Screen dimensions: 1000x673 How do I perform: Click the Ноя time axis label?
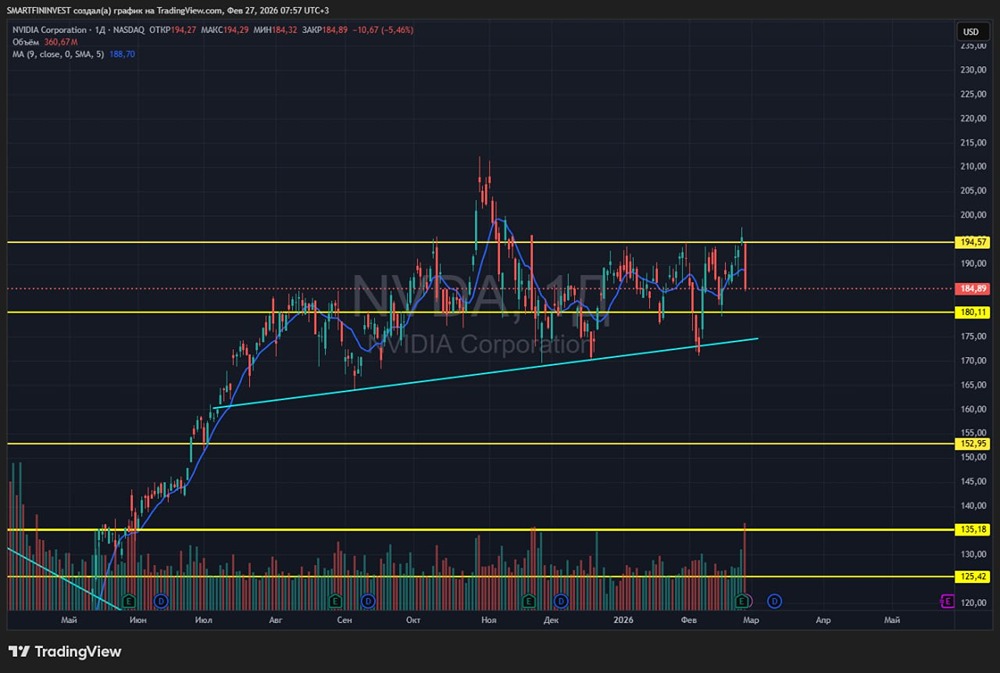(x=489, y=620)
